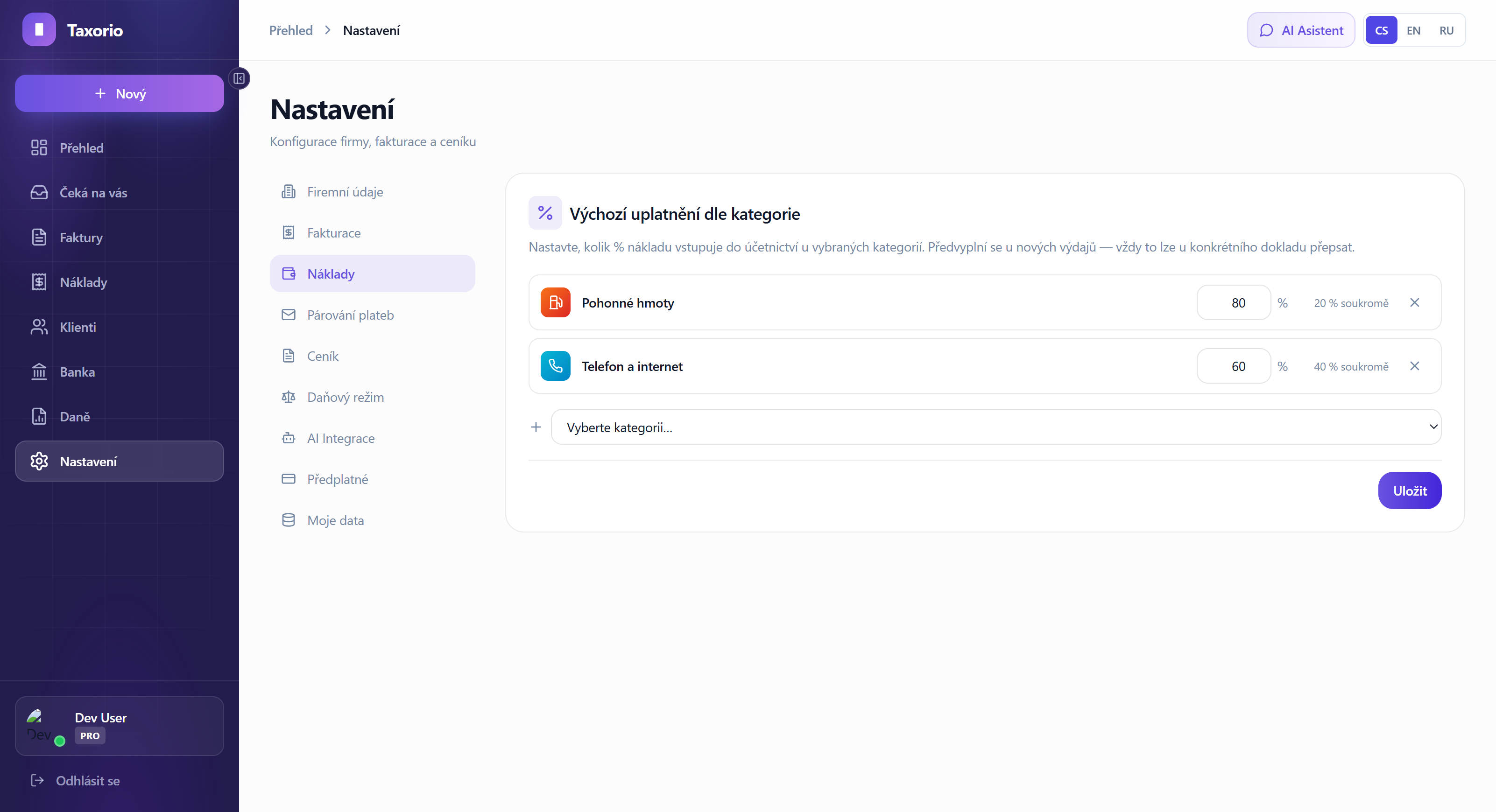Click the Odhlásit se logout icon
The image size is (1496, 812).
(x=37, y=780)
